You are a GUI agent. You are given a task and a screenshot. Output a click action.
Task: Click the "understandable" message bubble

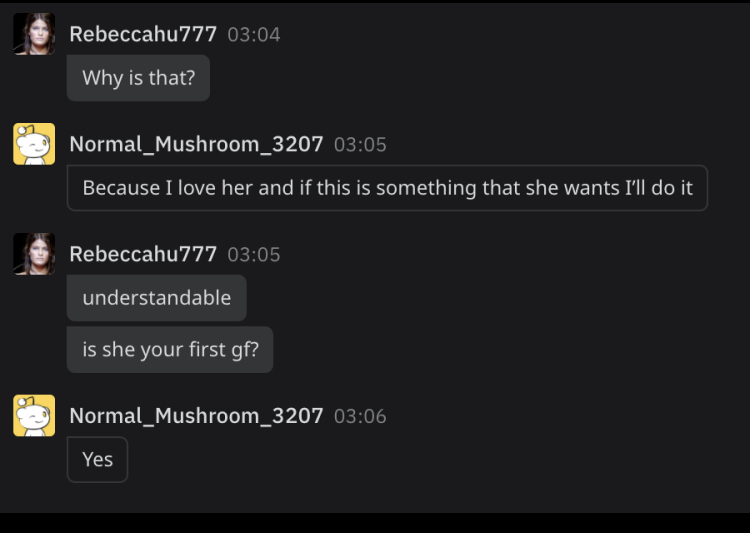coord(157,298)
